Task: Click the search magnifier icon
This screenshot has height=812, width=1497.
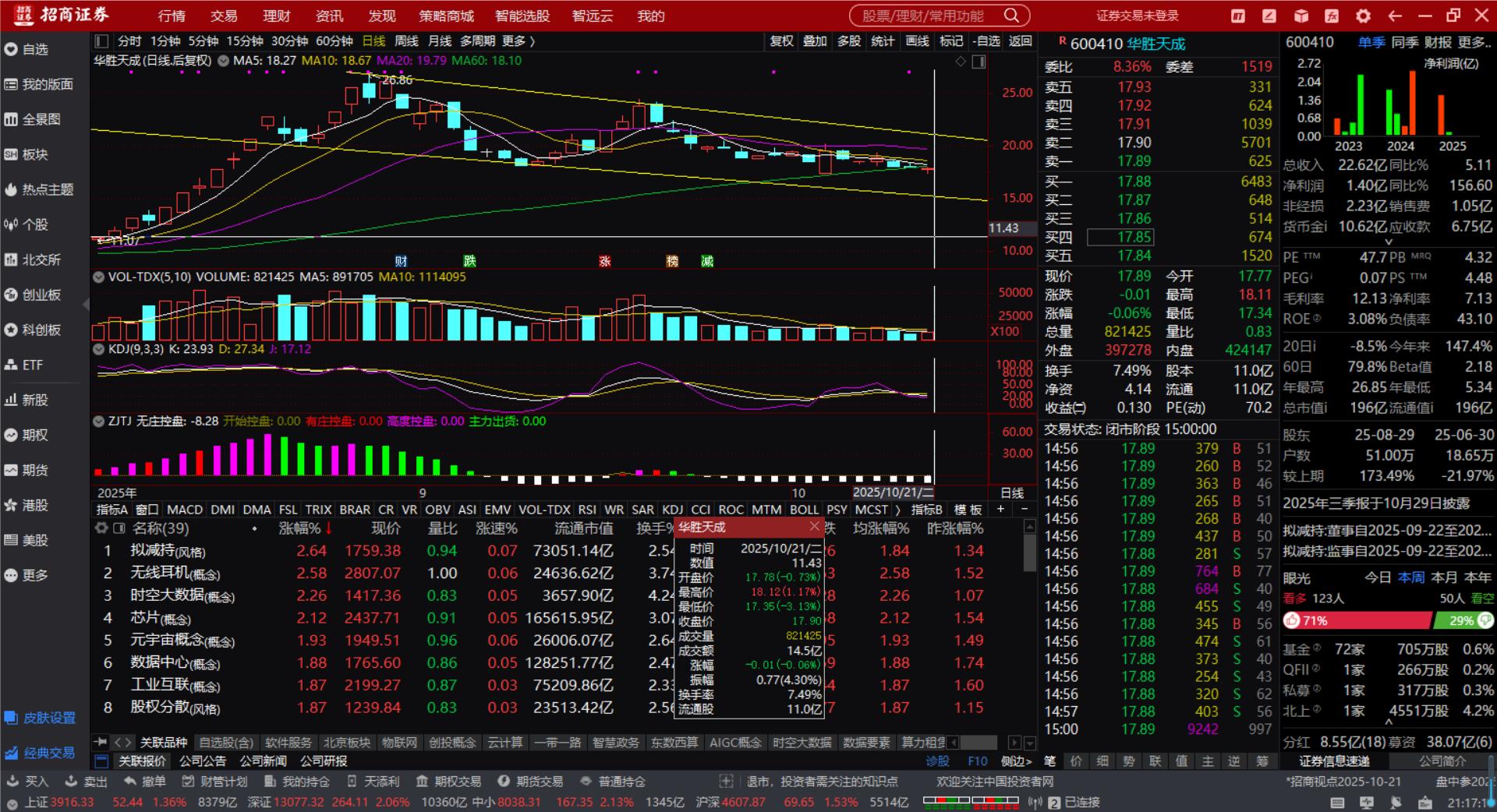Action: (x=1011, y=16)
